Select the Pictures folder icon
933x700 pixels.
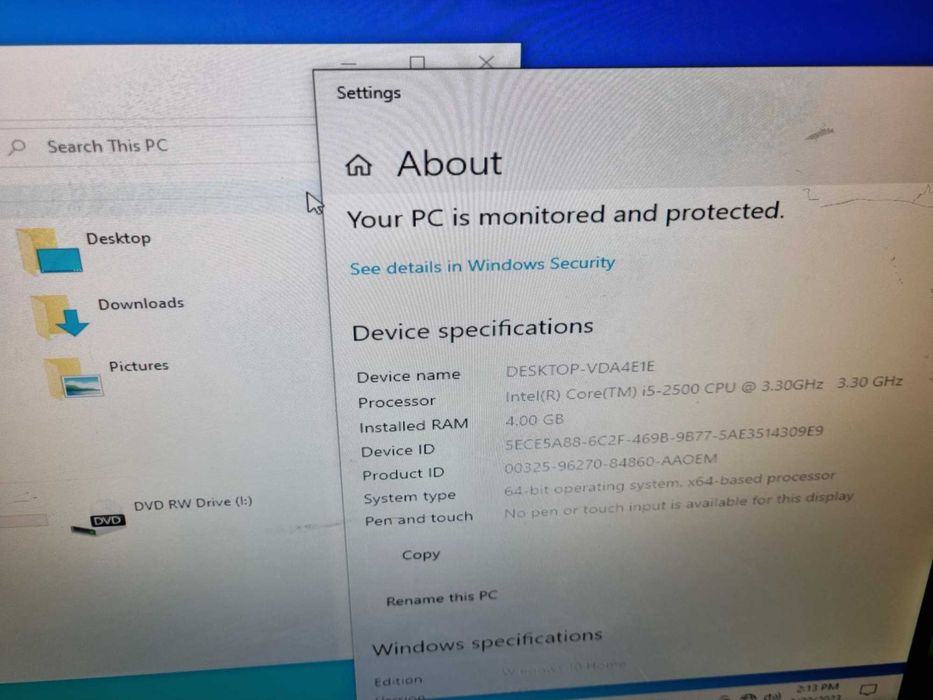(73, 377)
